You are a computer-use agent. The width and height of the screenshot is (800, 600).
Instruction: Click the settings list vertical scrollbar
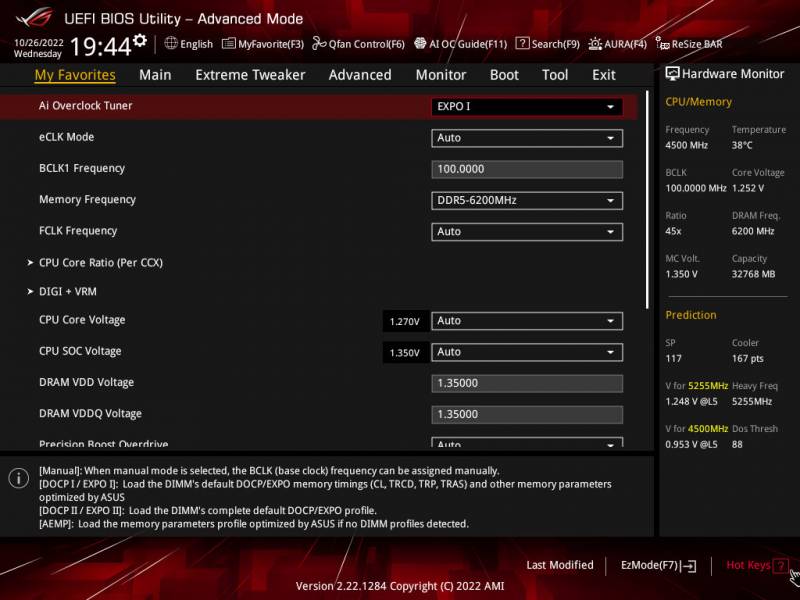click(647, 199)
